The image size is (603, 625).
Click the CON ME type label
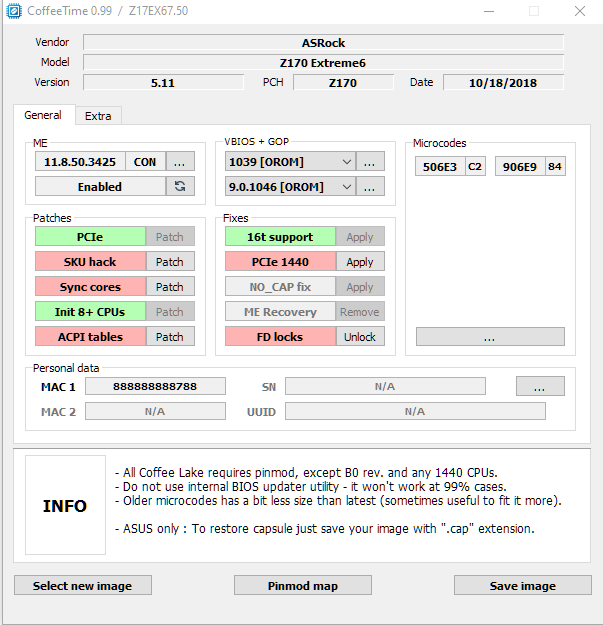145,162
